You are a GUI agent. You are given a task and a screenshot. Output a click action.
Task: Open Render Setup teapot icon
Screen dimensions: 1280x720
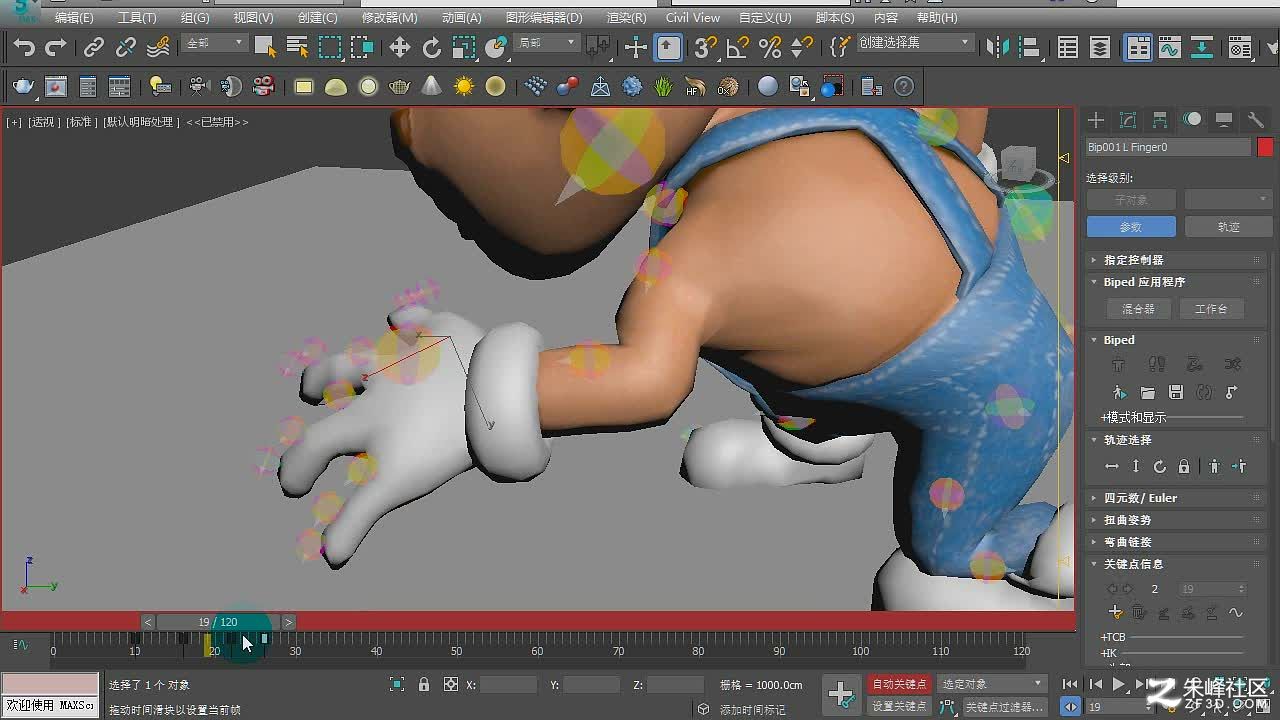[x=23, y=87]
